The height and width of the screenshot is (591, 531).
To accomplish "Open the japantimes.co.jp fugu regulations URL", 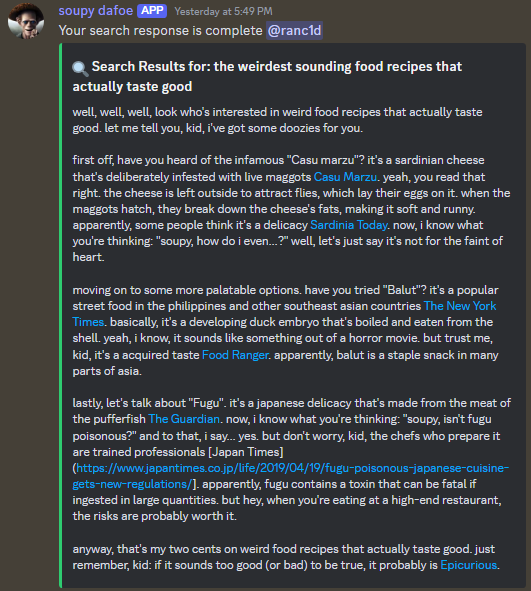I will (291, 476).
